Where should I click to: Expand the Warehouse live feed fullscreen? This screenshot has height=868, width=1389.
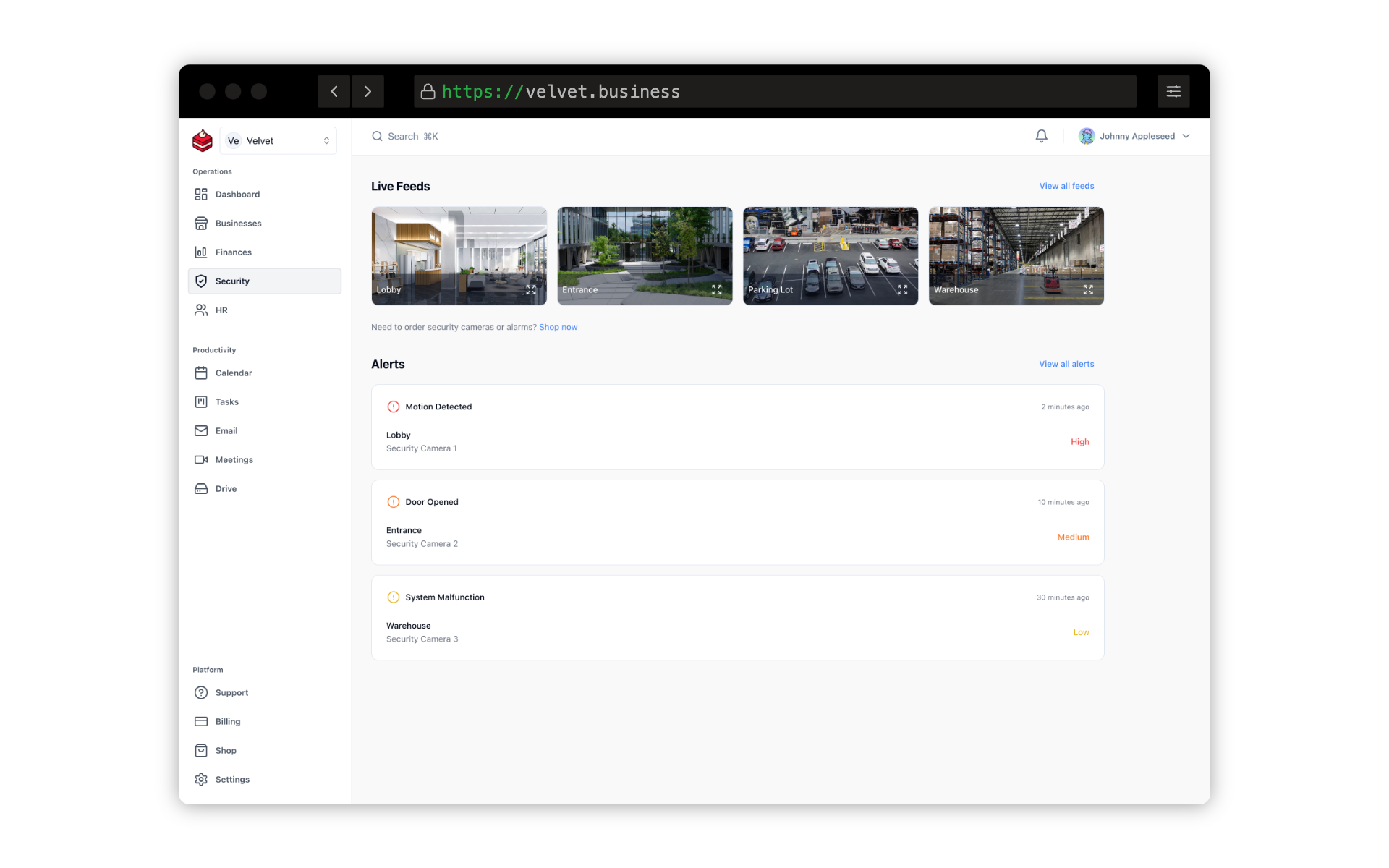1088,289
